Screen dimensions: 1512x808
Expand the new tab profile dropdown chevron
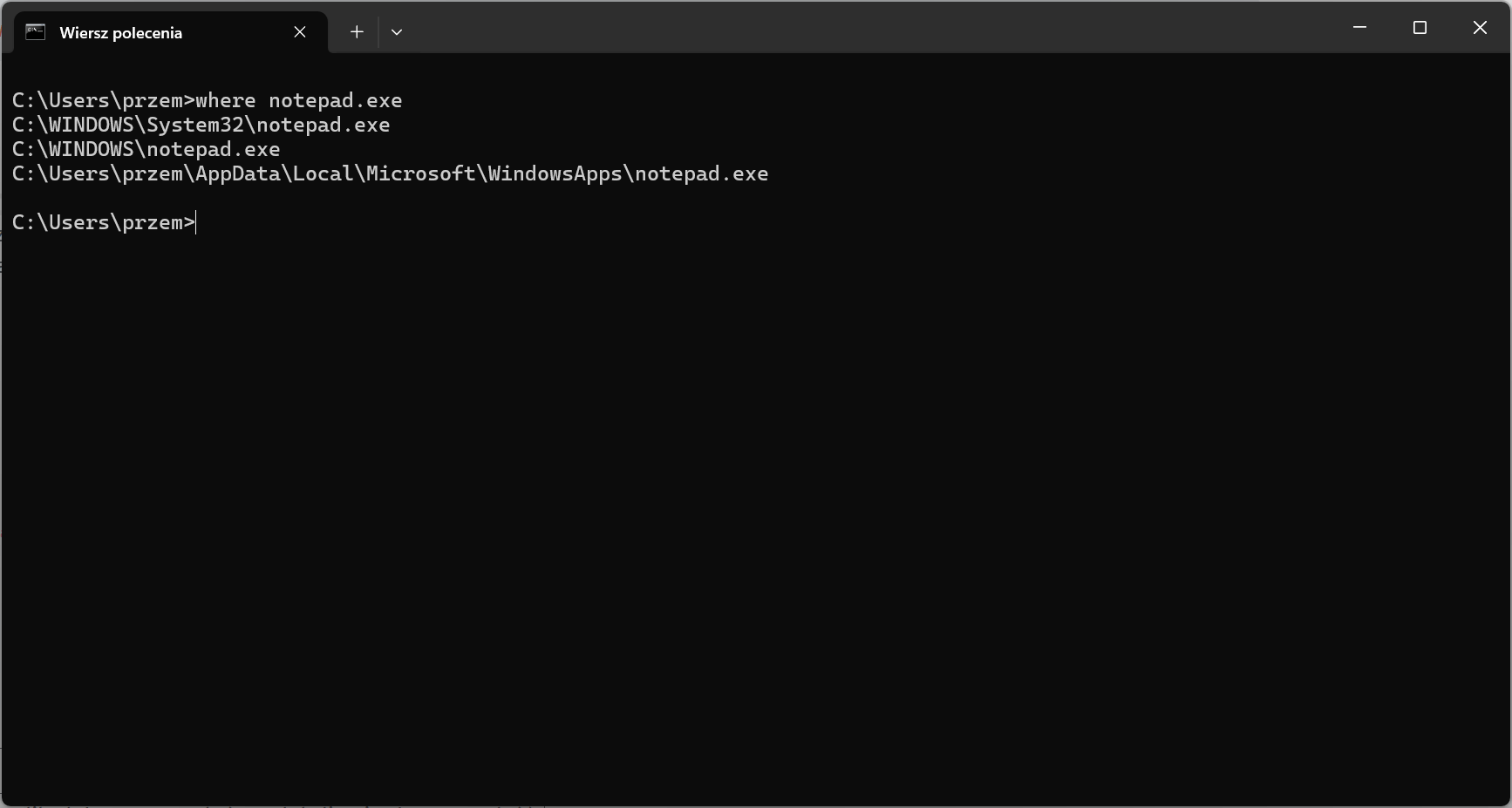click(x=397, y=32)
